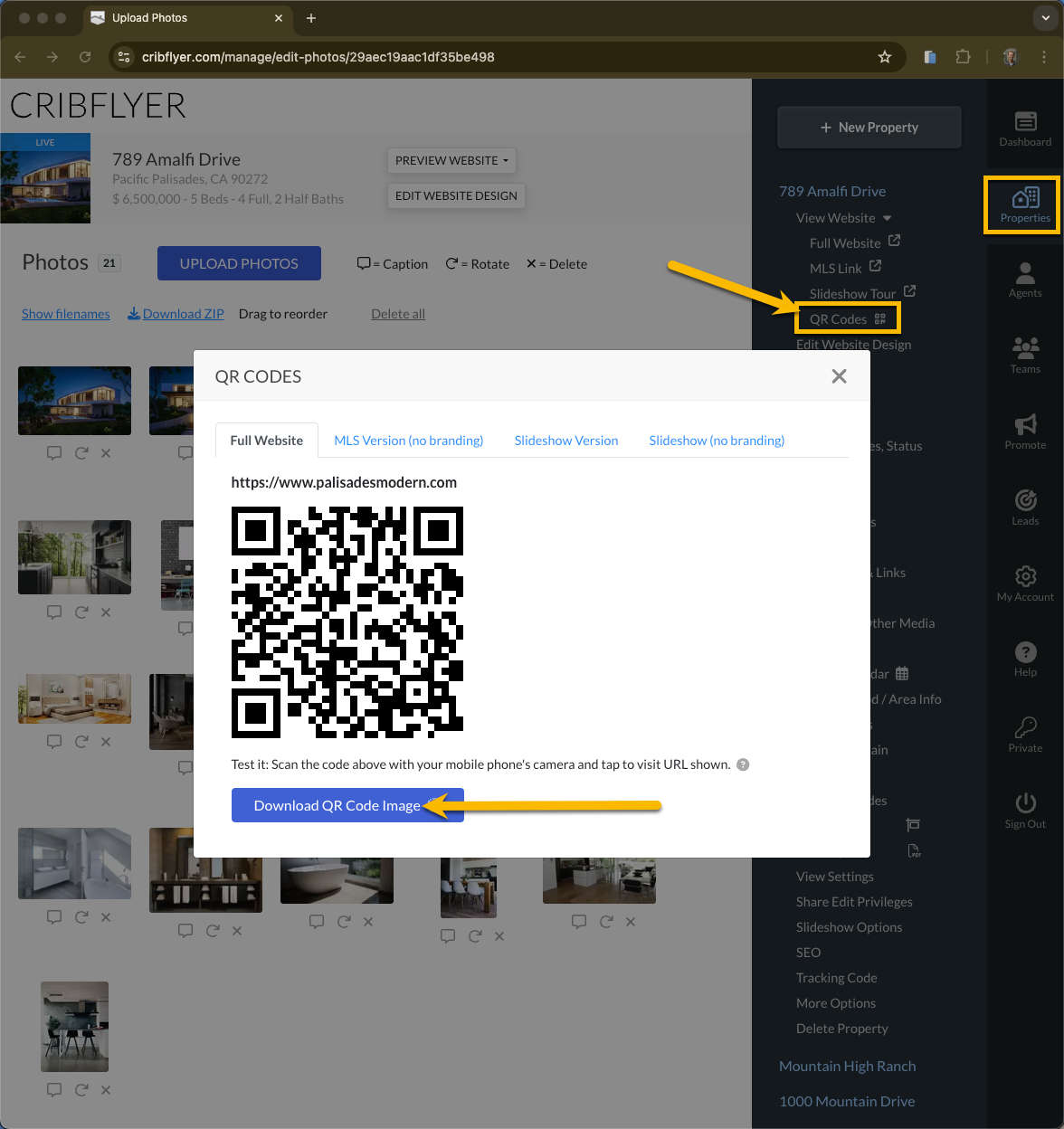Add a caption to the bedroom photo
The height and width of the screenshot is (1129, 1064).
coord(54,742)
